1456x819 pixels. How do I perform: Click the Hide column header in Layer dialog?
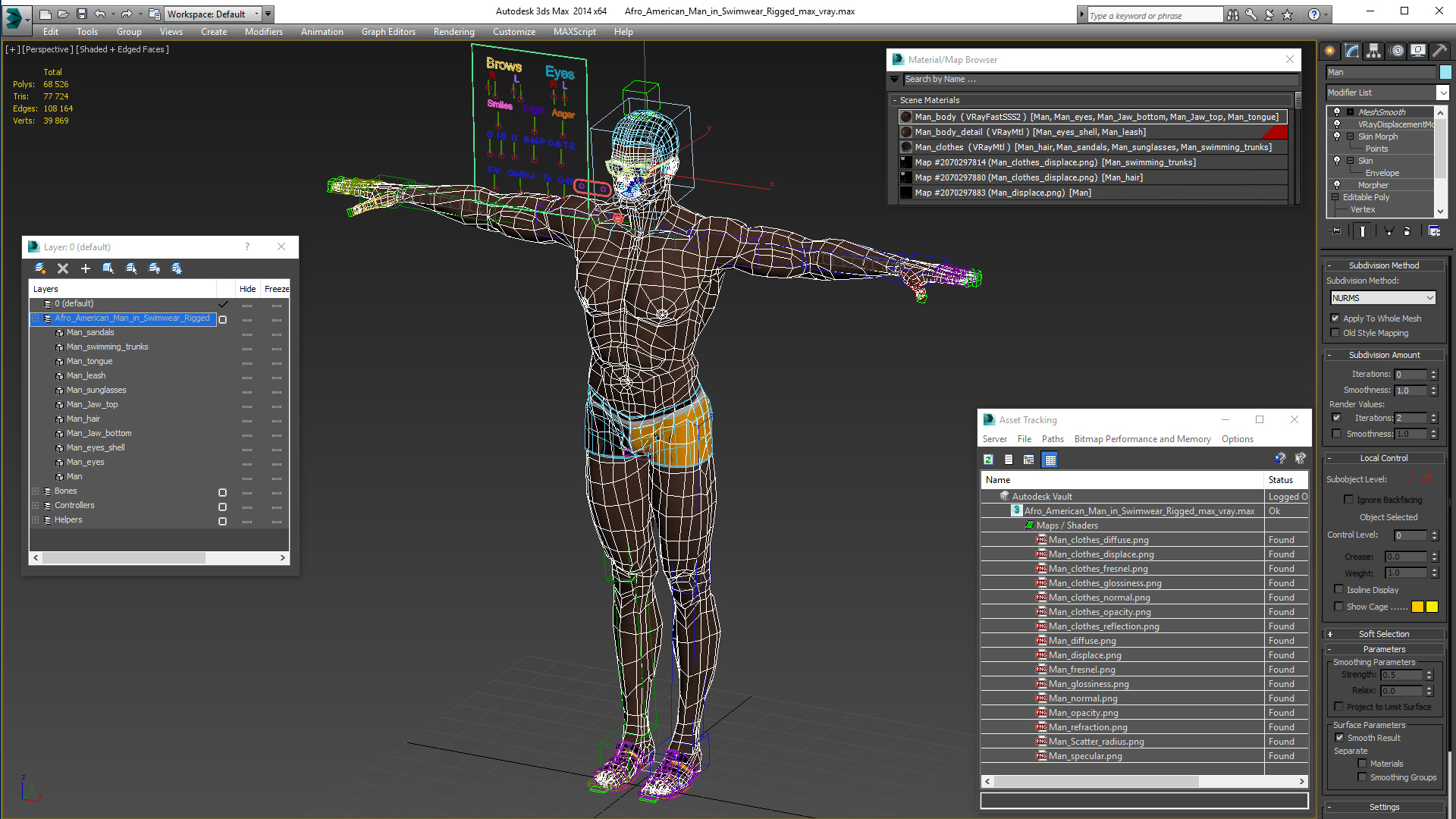click(247, 289)
